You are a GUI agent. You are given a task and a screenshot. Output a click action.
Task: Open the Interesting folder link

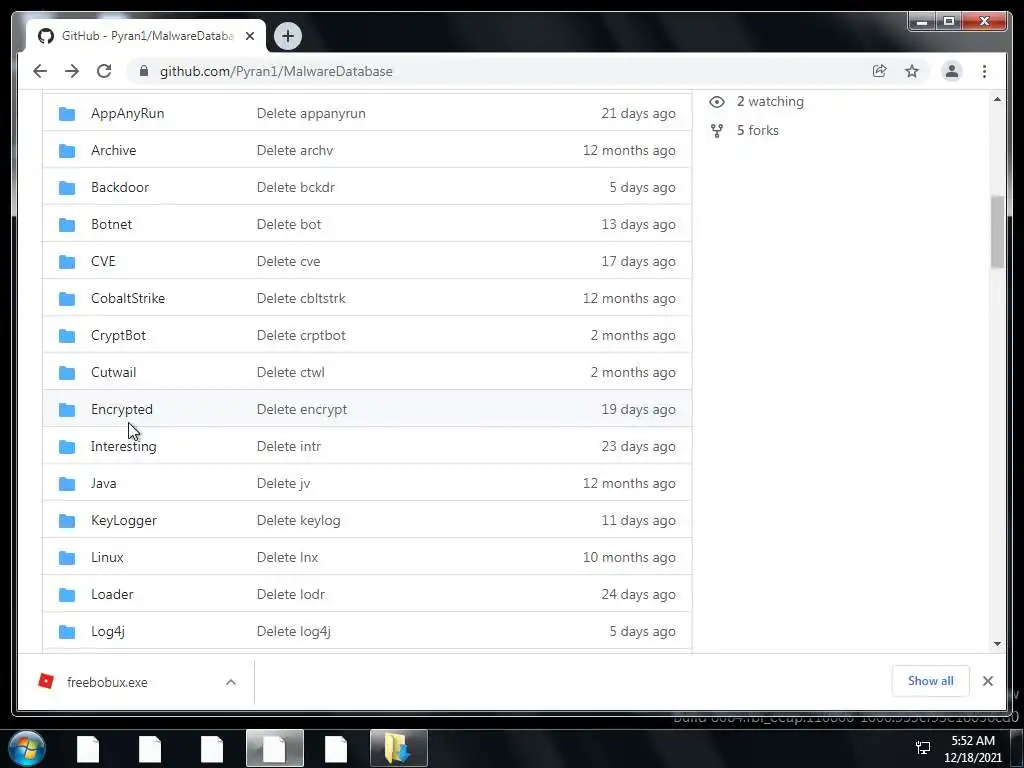pos(123,446)
